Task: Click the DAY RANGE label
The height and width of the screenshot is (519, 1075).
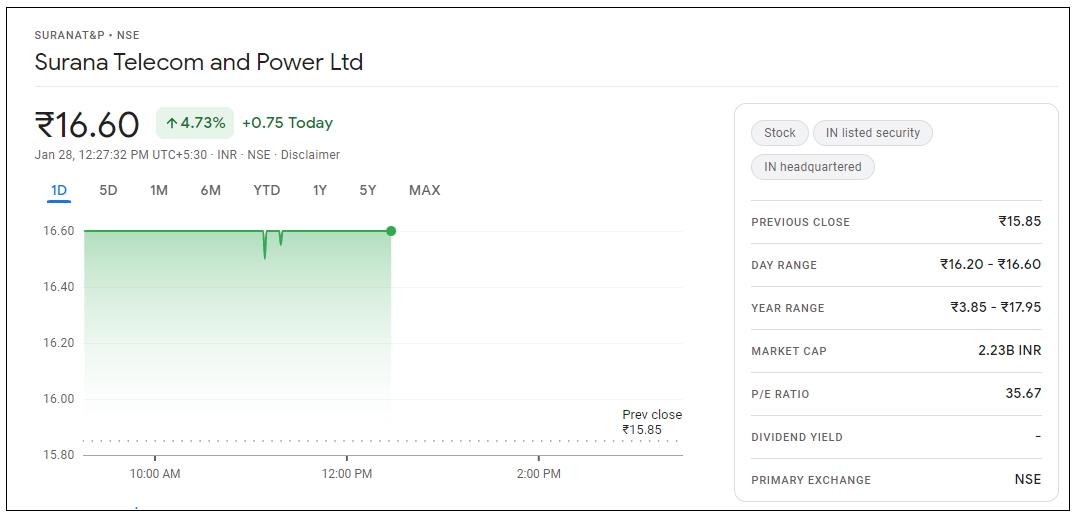Action: [x=784, y=265]
